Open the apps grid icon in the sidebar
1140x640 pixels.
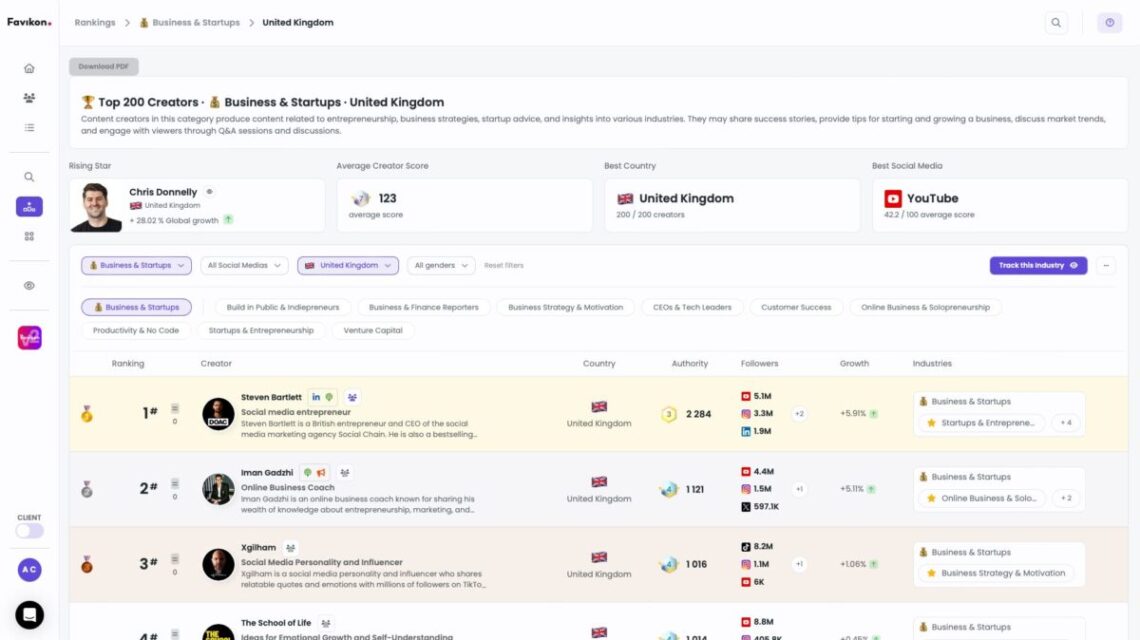point(29,237)
